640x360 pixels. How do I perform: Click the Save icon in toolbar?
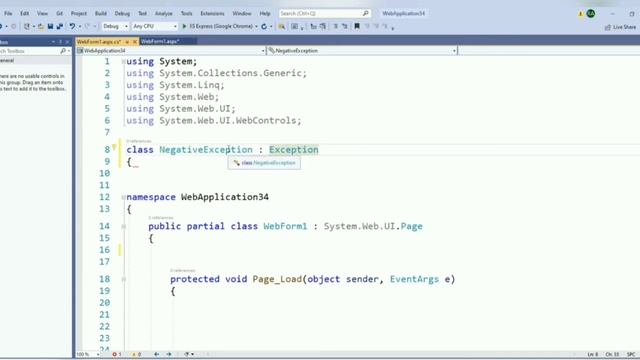click(x=50, y=27)
